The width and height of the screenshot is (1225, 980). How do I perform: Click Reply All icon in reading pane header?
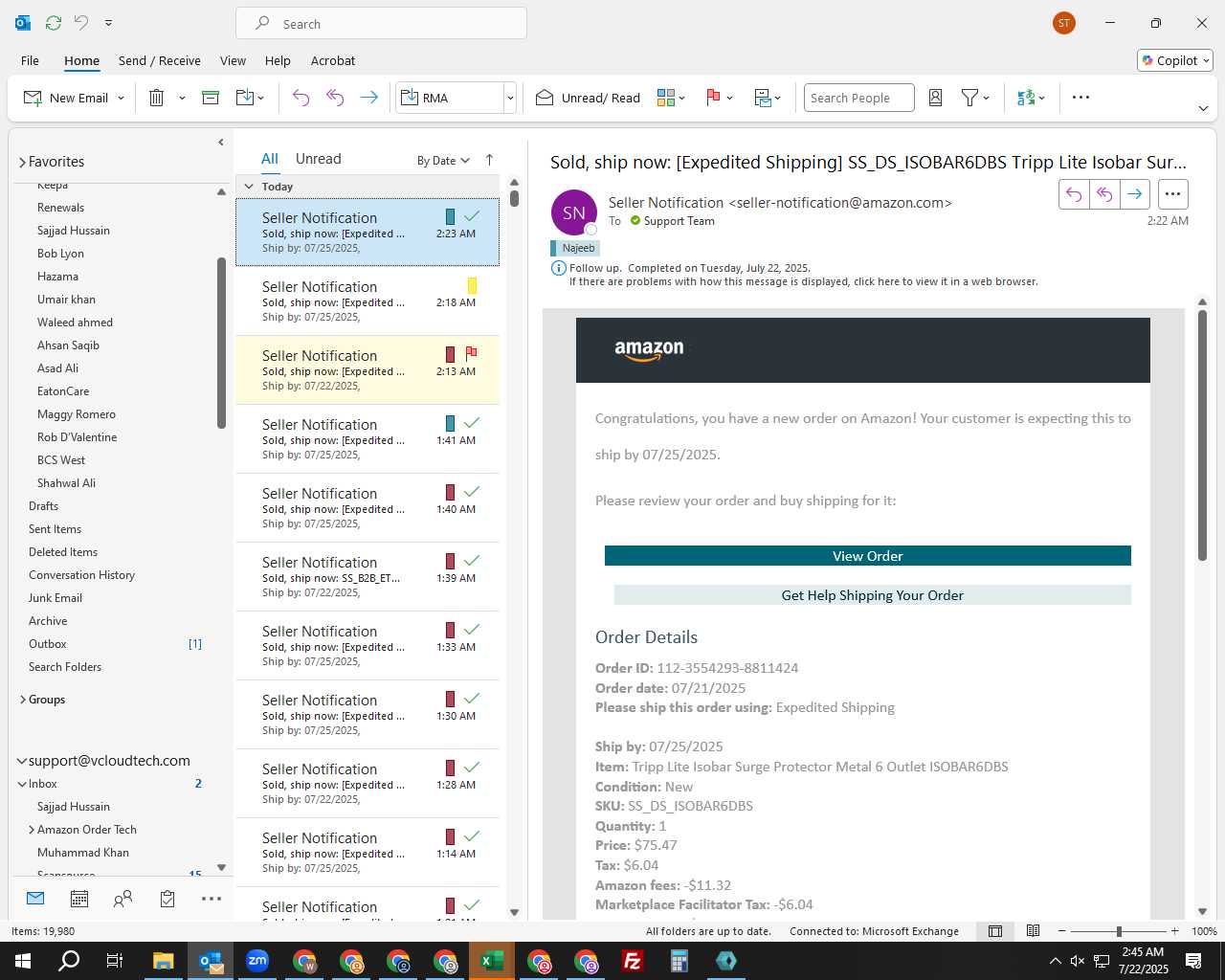[1104, 194]
